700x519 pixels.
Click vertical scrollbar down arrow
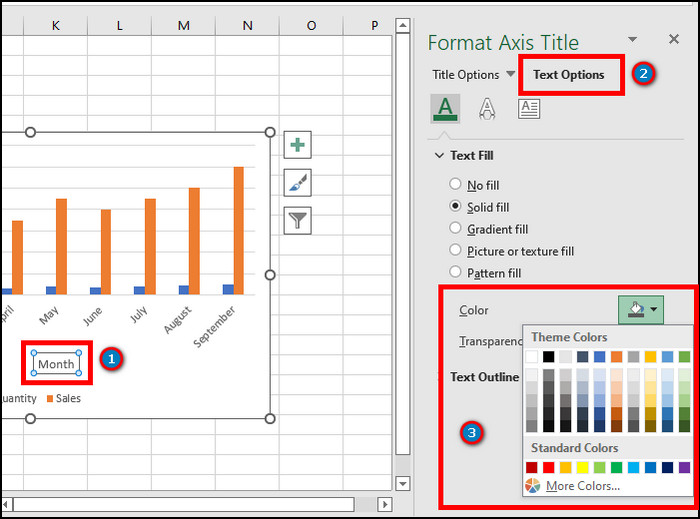[x=403, y=483]
